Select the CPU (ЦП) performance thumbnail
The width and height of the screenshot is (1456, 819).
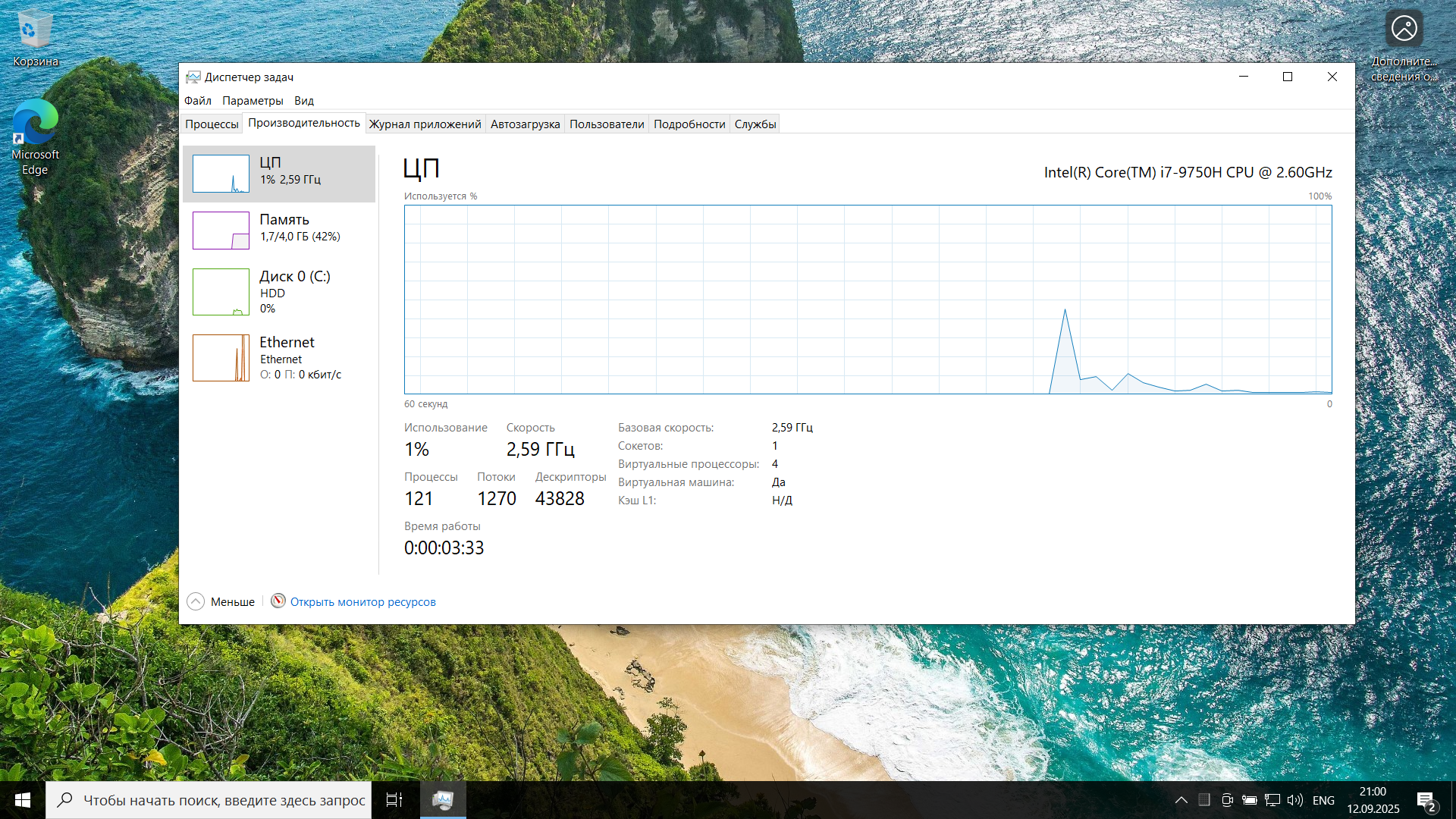pos(221,174)
